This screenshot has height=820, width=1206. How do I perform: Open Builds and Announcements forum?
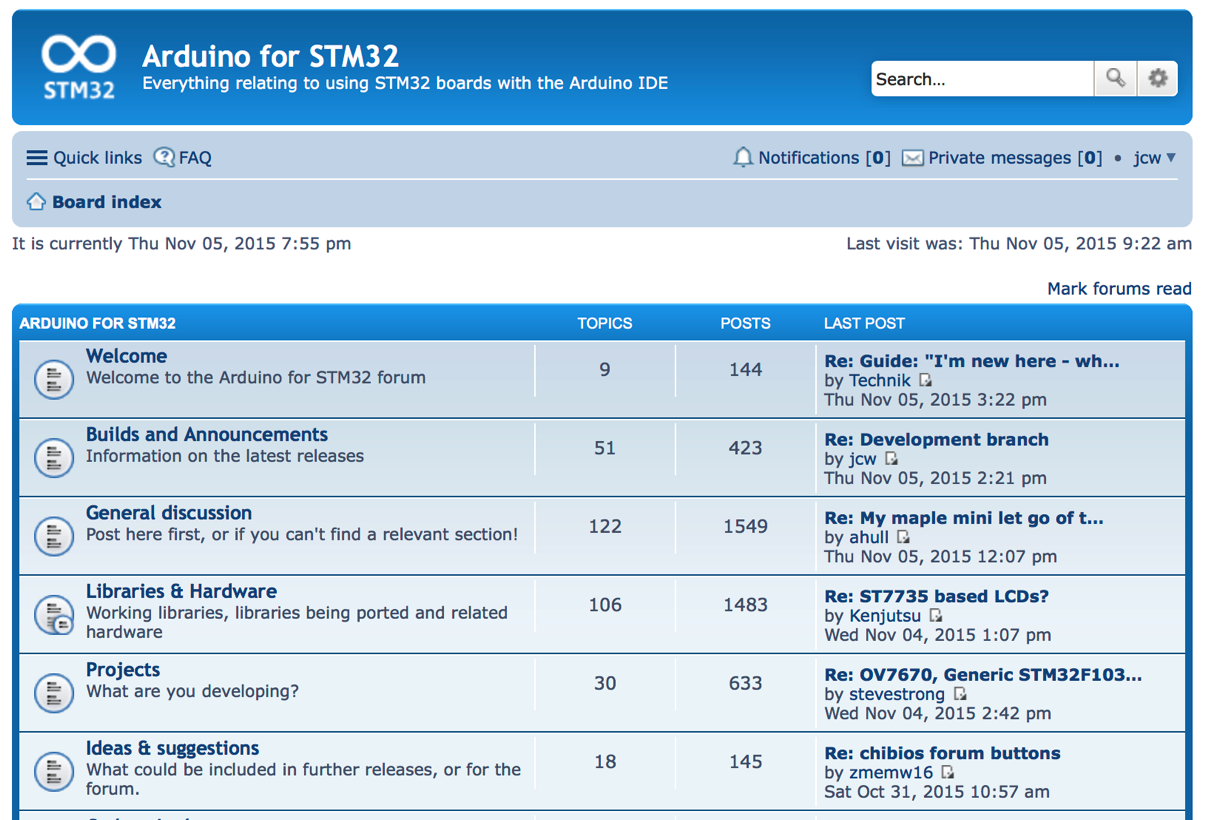pyautogui.click(x=207, y=434)
